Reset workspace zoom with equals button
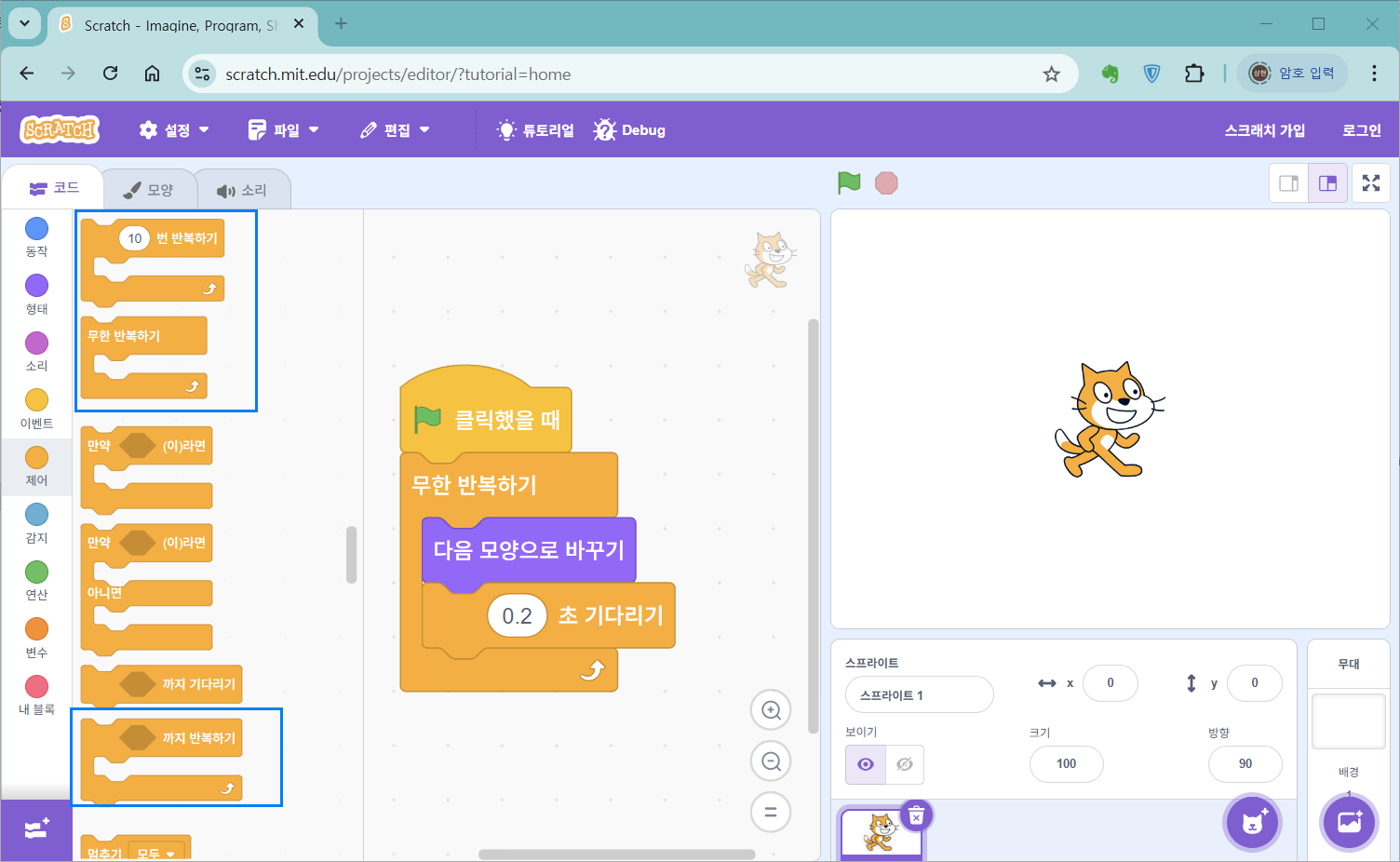Image resolution: width=1400 pixels, height=862 pixels. tap(771, 812)
